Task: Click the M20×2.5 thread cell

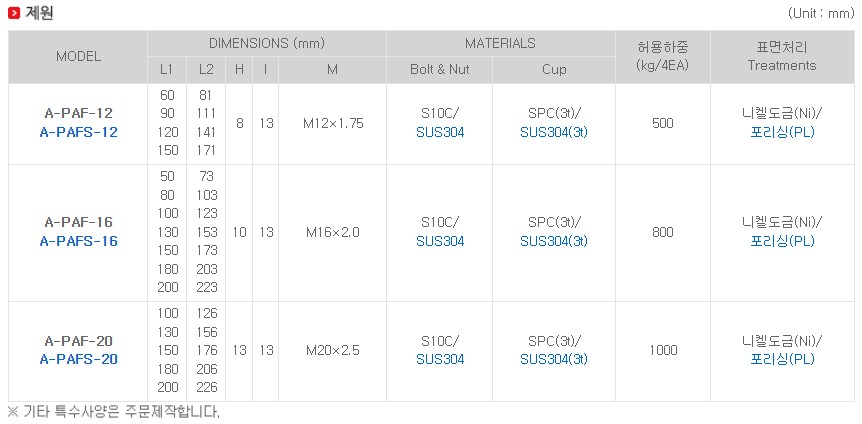Action: (333, 350)
